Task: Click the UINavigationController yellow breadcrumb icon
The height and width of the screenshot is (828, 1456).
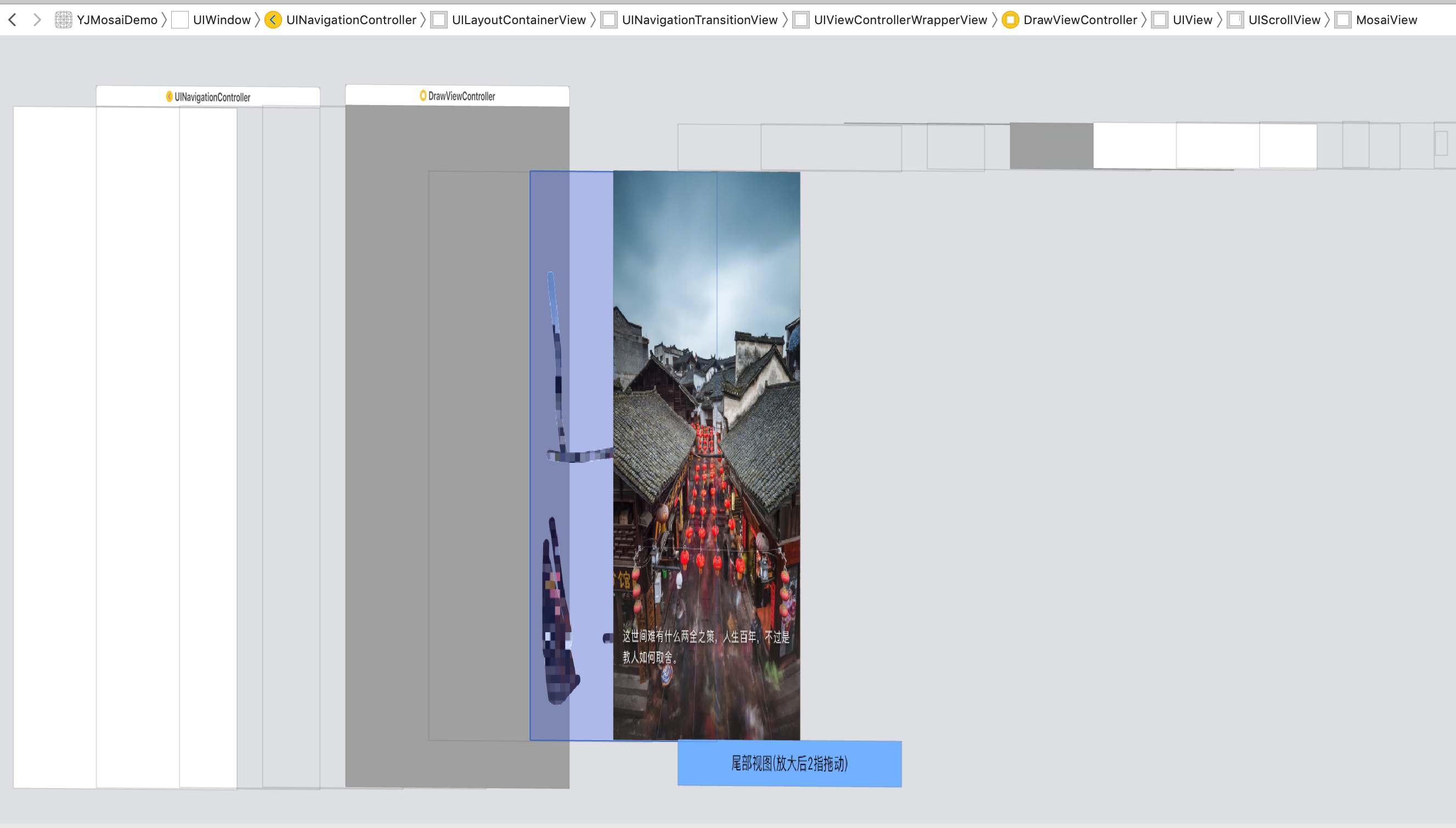Action: [x=273, y=20]
